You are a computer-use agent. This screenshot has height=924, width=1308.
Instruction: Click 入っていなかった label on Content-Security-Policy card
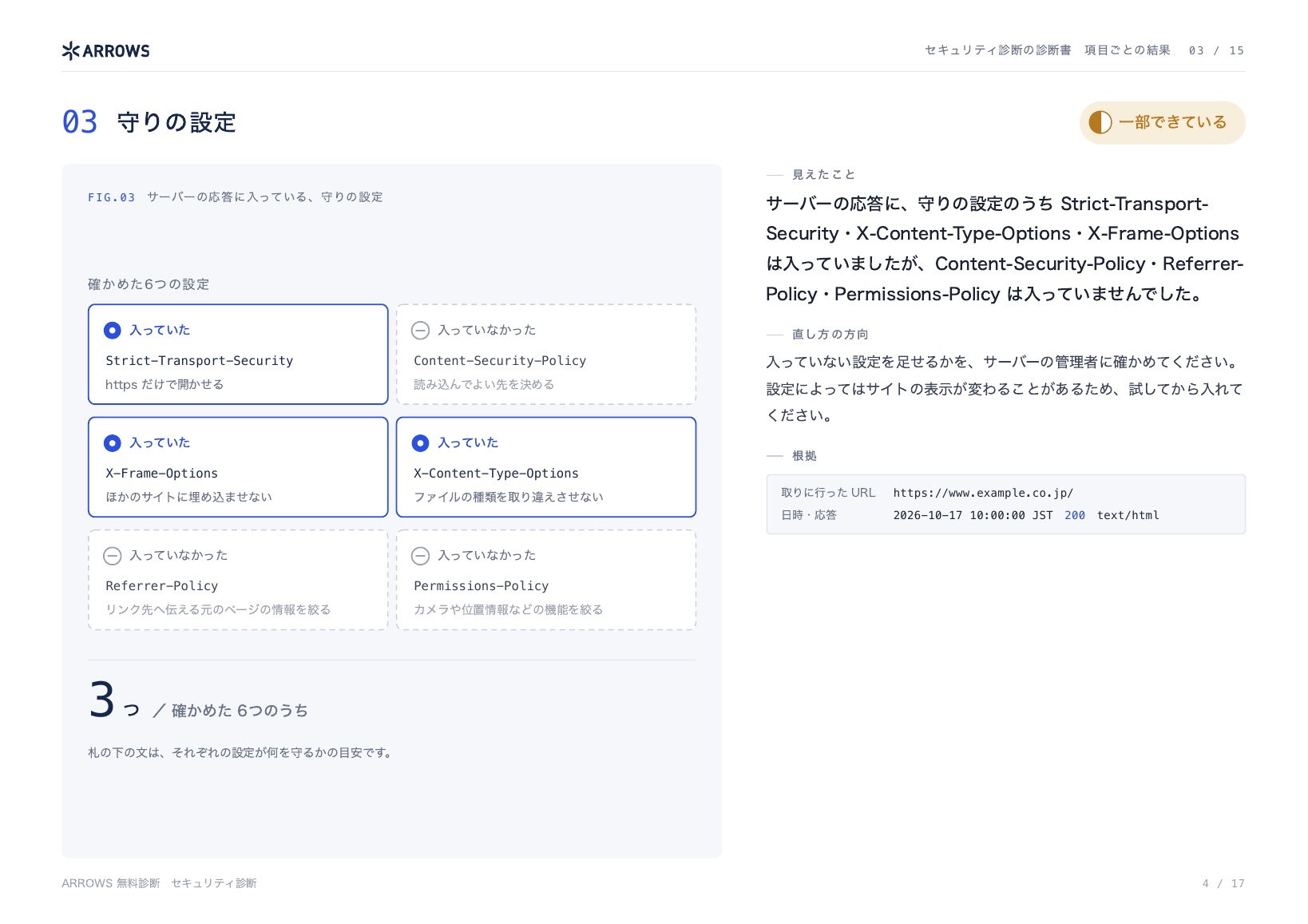pyautogui.click(x=487, y=330)
